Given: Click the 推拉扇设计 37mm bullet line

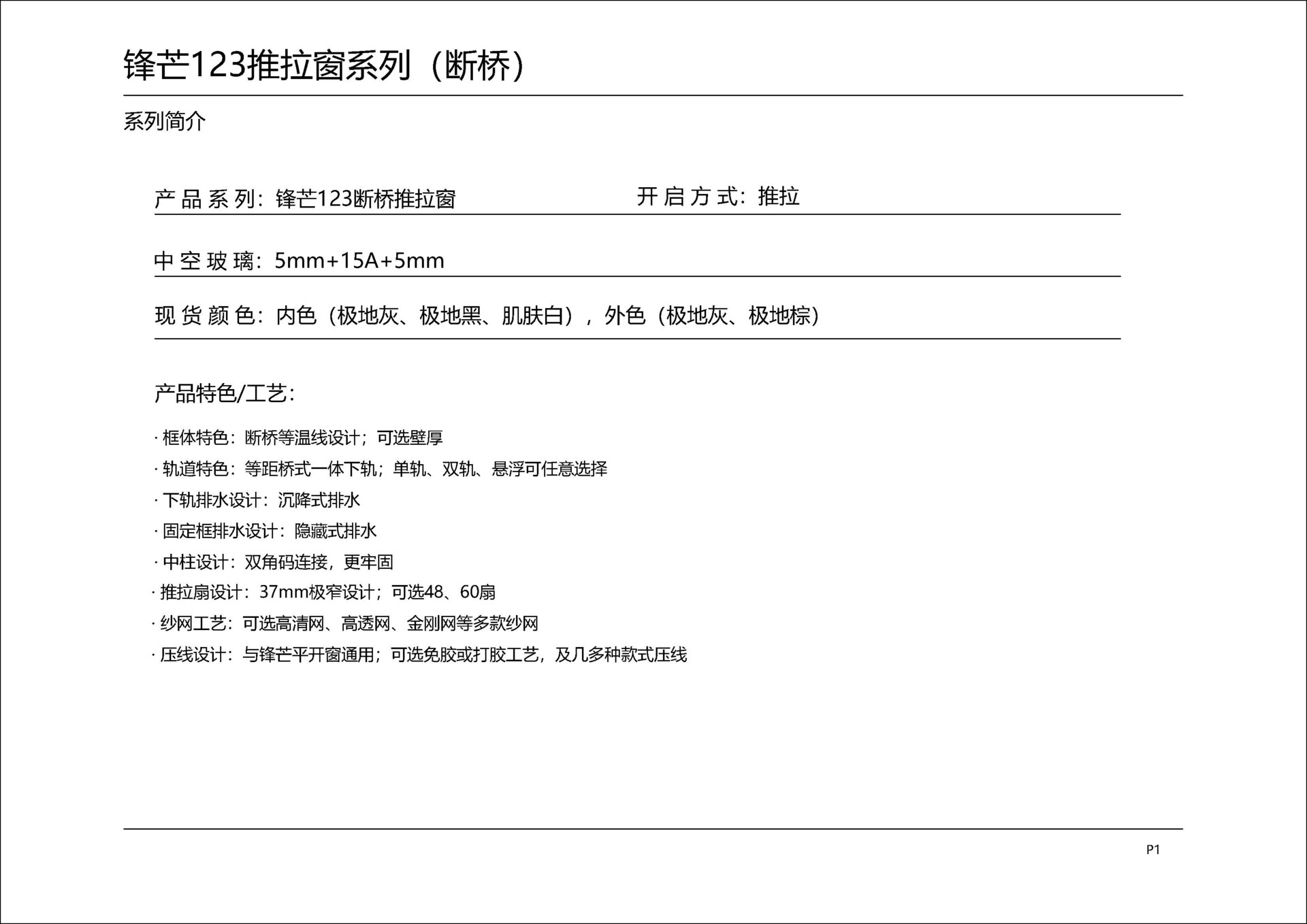Looking at the screenshot, I should coord(323,592).
